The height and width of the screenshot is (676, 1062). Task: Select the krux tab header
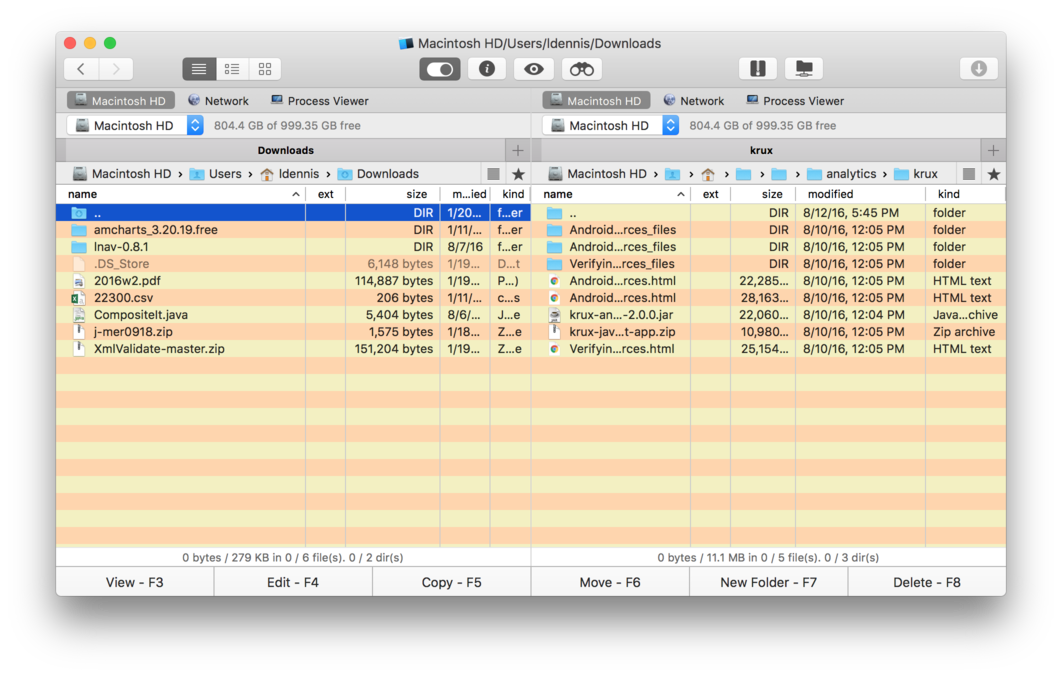tap(761, 150)
